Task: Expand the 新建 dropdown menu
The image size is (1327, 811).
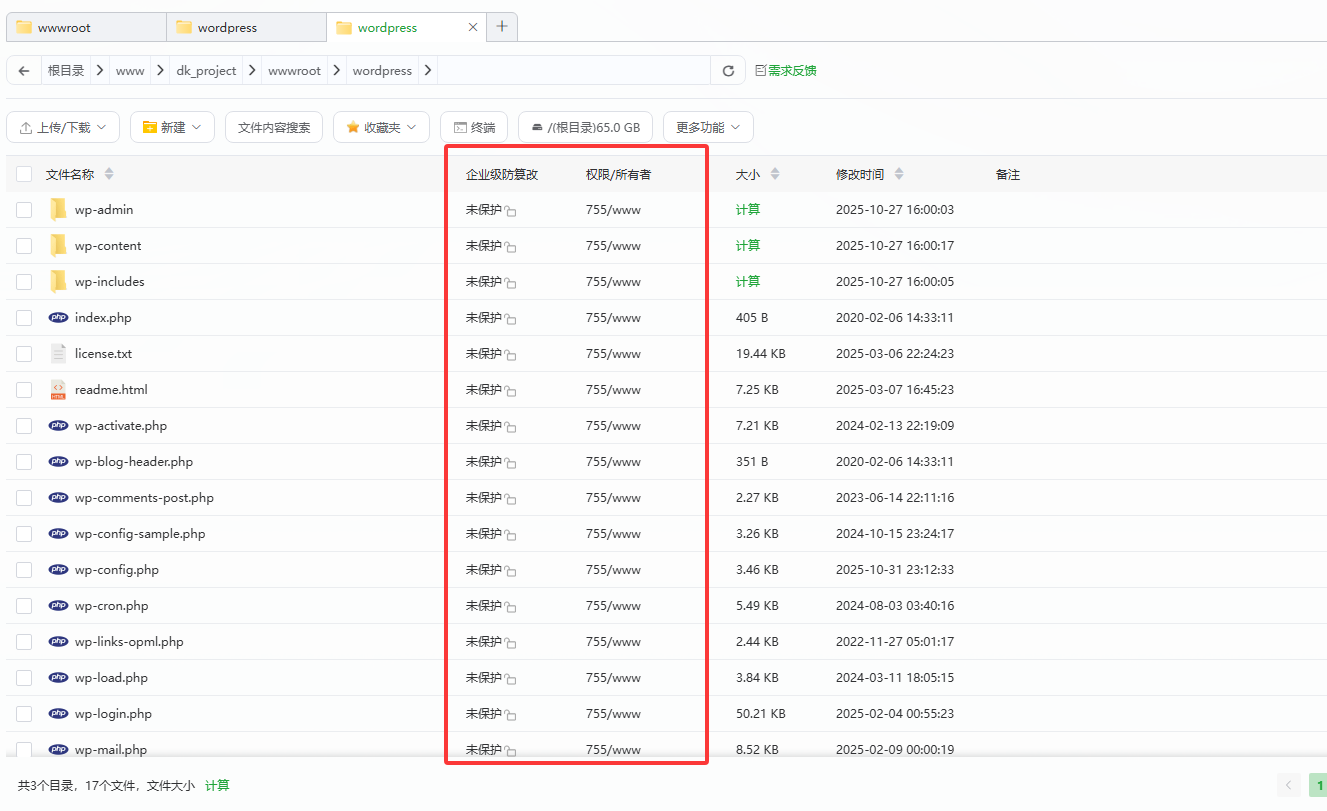Action: pos(172,127)
